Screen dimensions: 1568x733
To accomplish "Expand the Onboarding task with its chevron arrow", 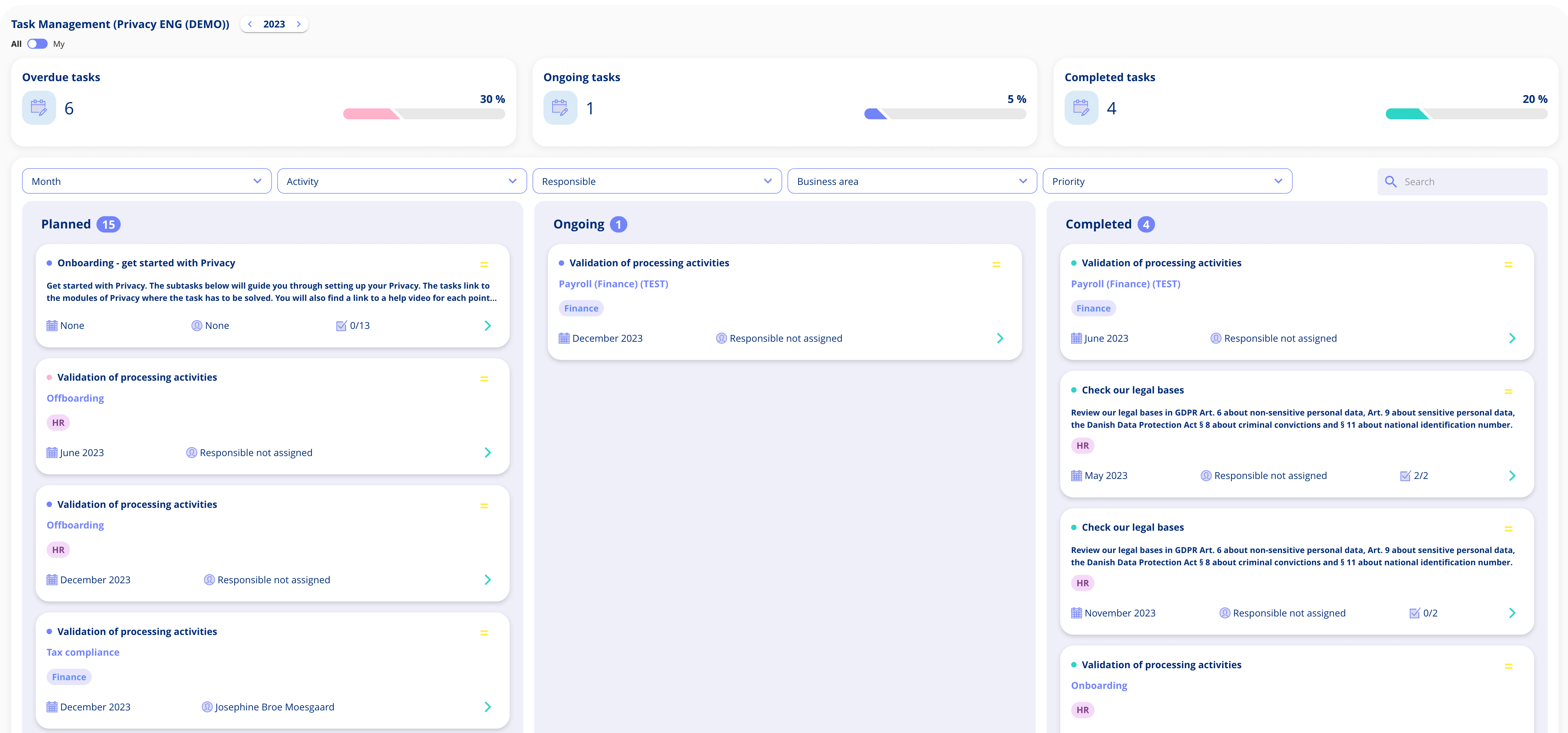I will [x=488, y=325].
